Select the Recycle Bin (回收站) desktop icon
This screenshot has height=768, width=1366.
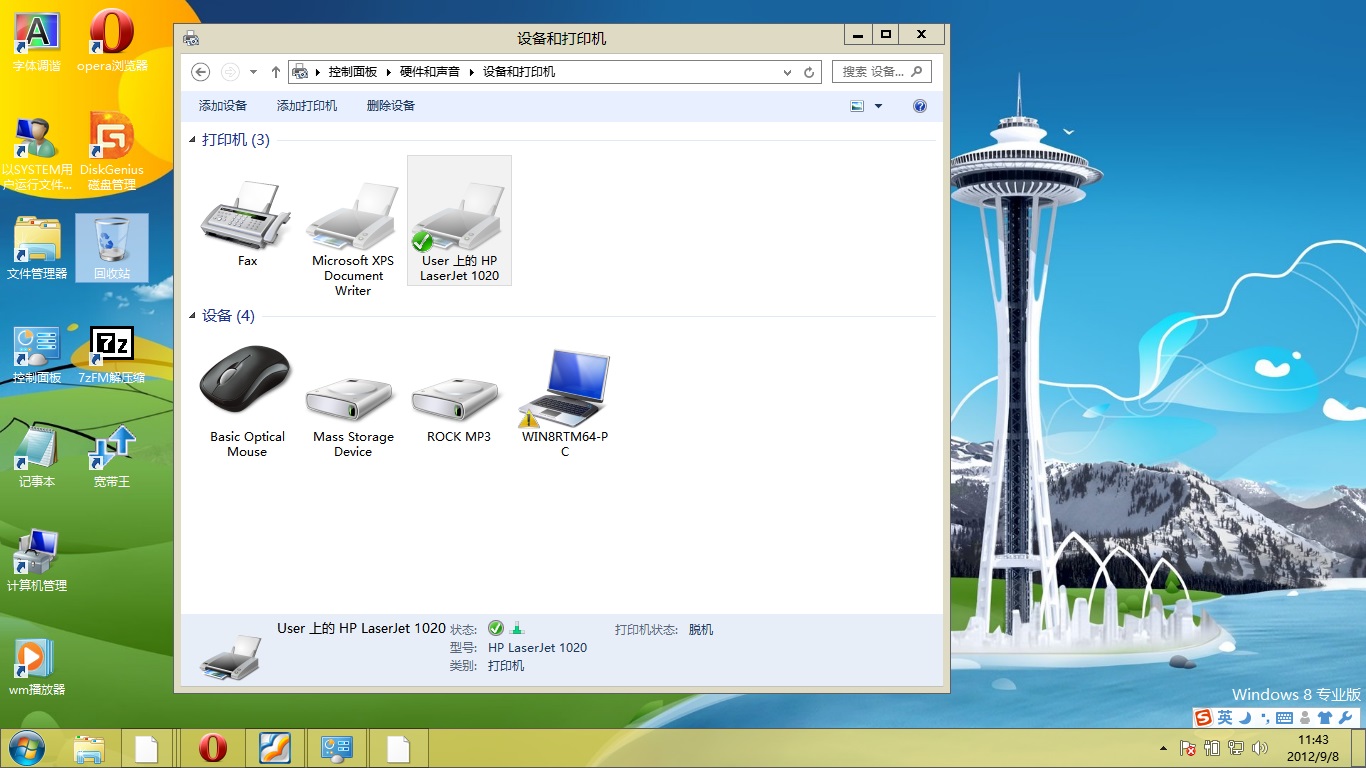point(112,247)
